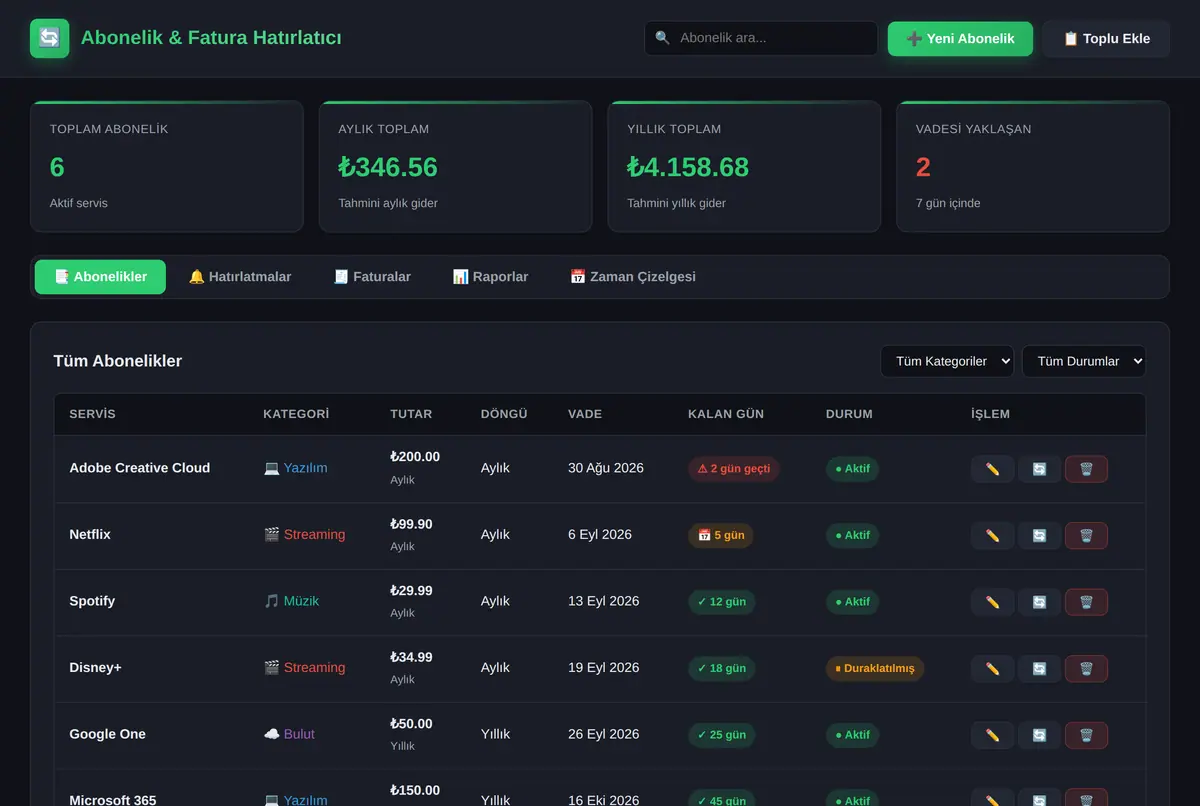This screenshot has width=1200, height=806.
Task: Click the pencil edit icon for Netflix
Action: click(992, 536)
